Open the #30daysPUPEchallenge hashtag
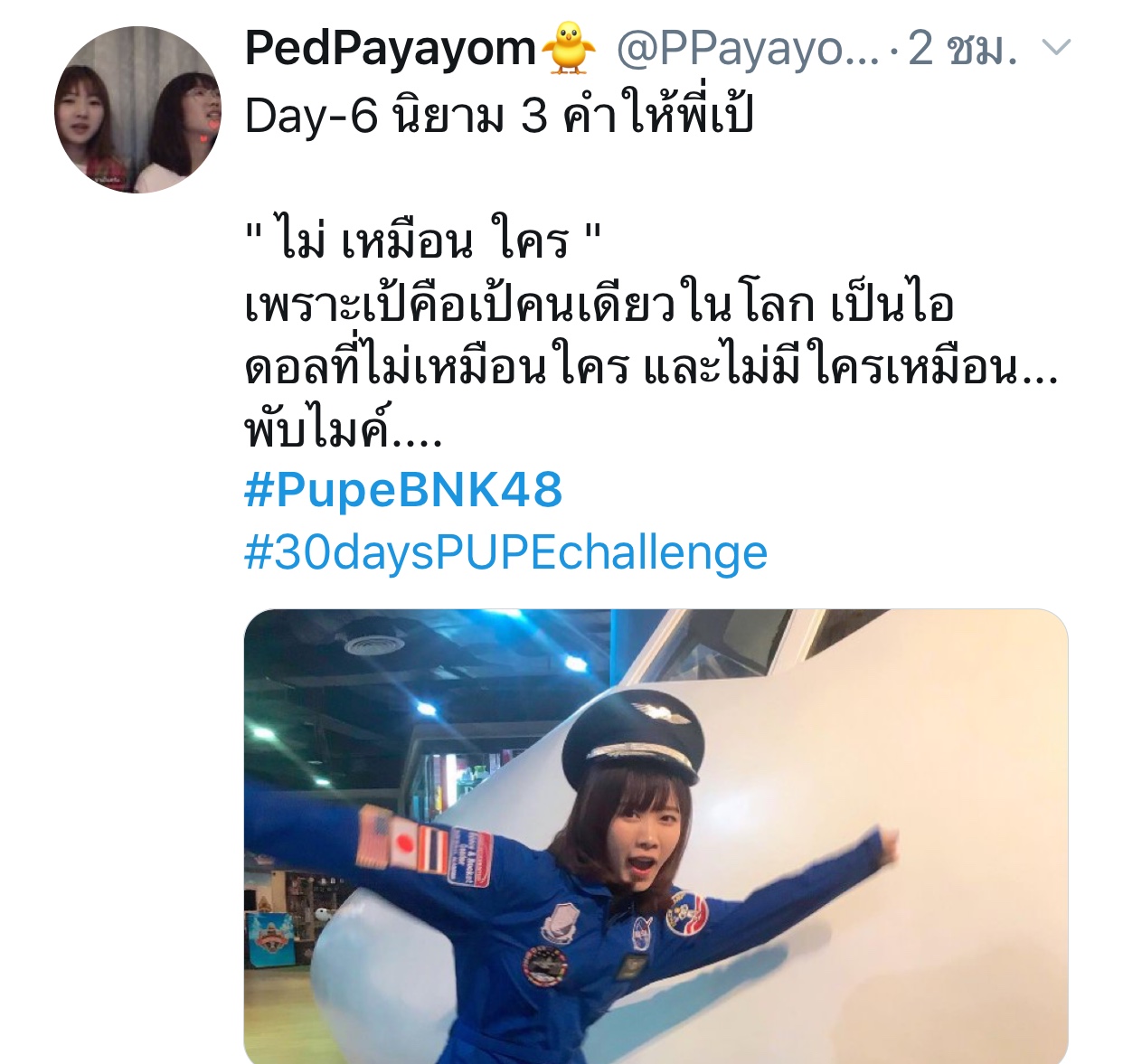The width and height of the screenshot is (1123, 1064). point(505,553)
